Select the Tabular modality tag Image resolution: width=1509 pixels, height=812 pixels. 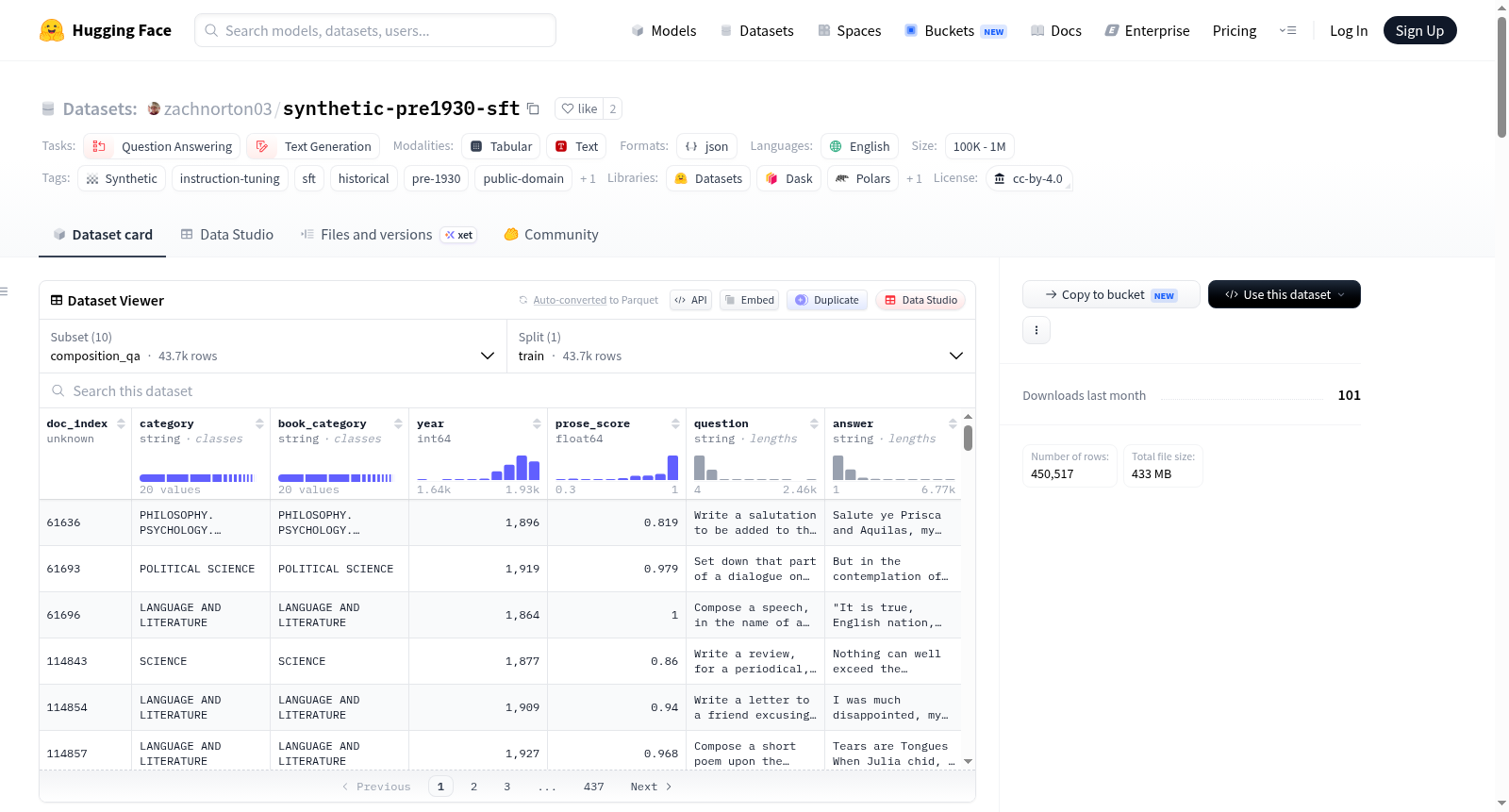click(501, 146)
